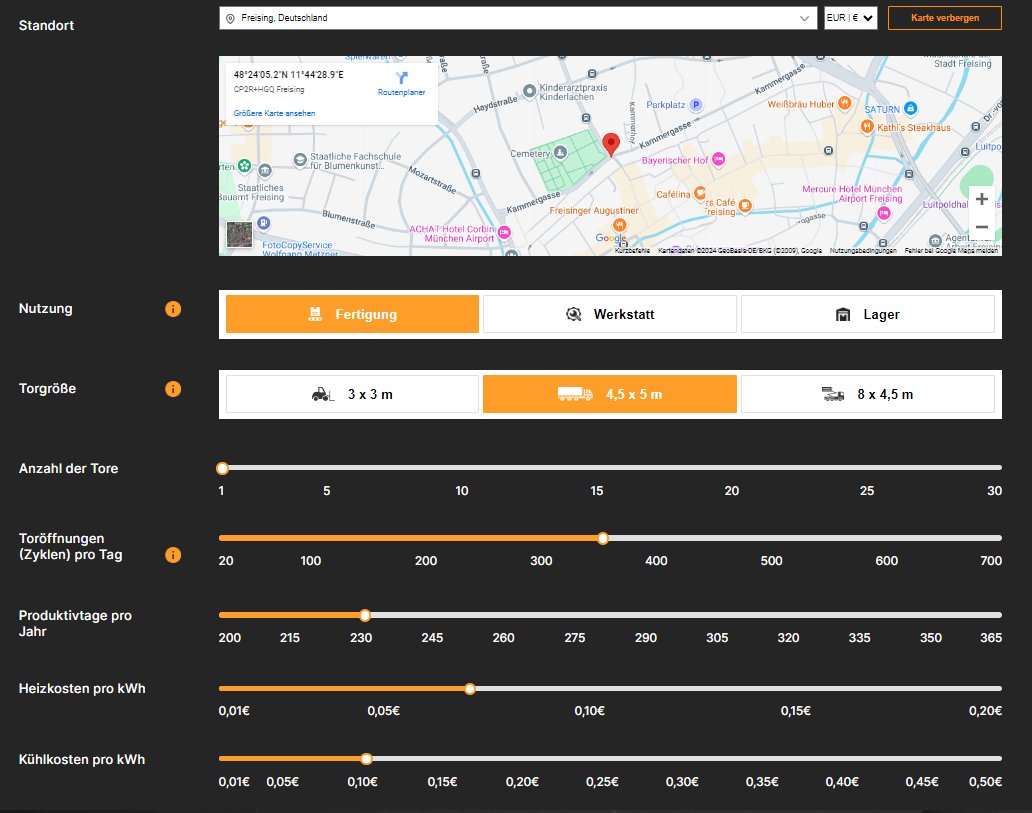Zoom in the map with plus icon

[x=981, y=199]
